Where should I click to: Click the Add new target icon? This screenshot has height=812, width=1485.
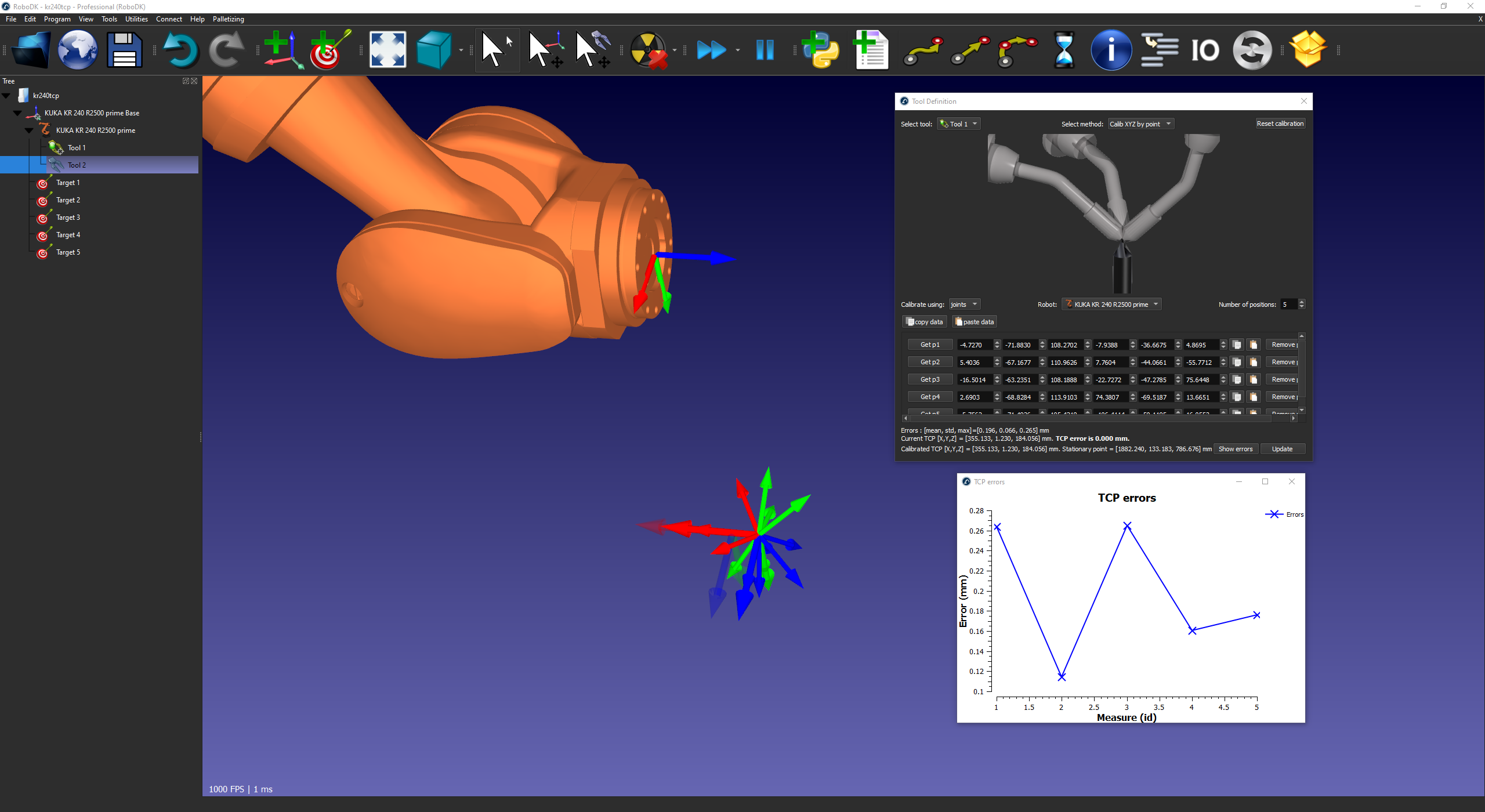329,50
